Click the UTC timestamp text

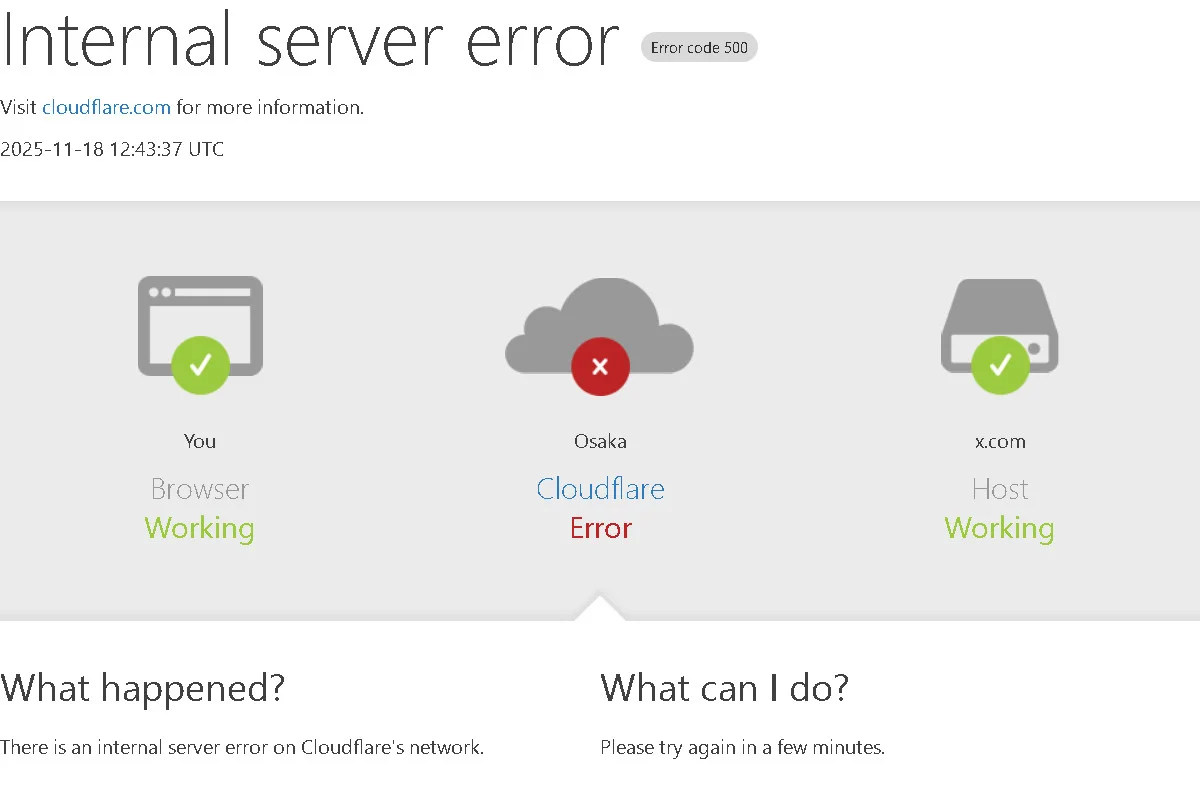[112, 150]
